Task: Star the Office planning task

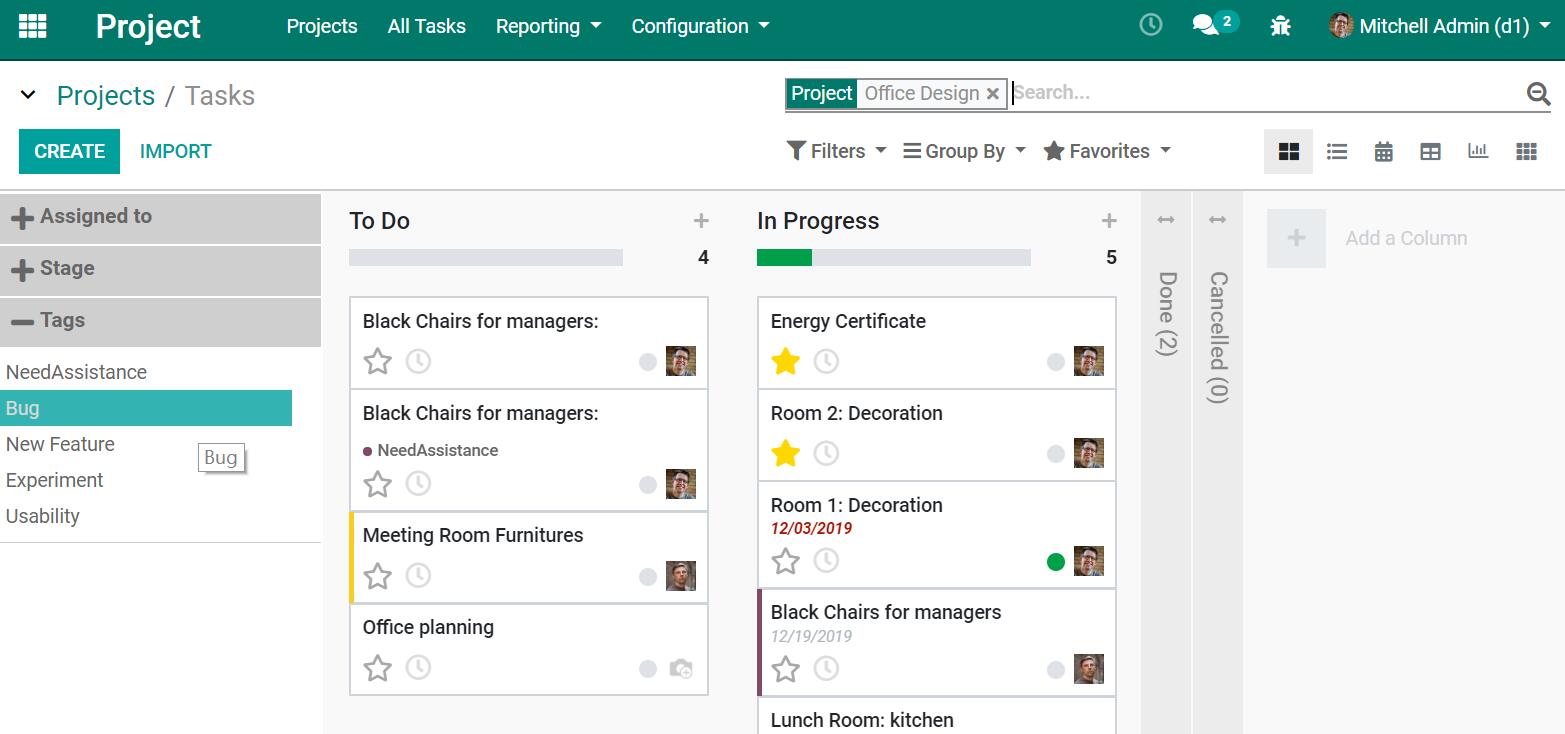Action: pyautogui.click(x=377, y=668)
